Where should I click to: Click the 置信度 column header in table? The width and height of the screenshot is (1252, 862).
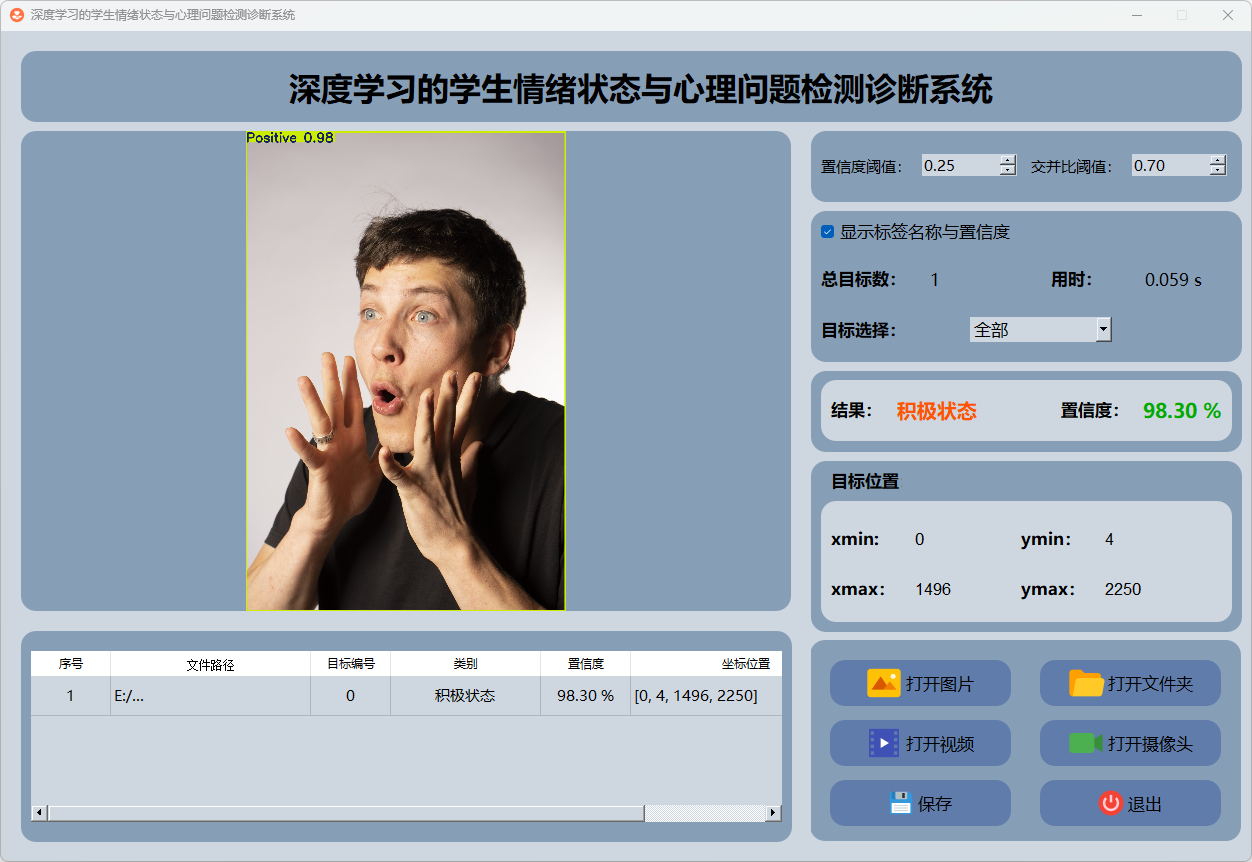point(585,664)
